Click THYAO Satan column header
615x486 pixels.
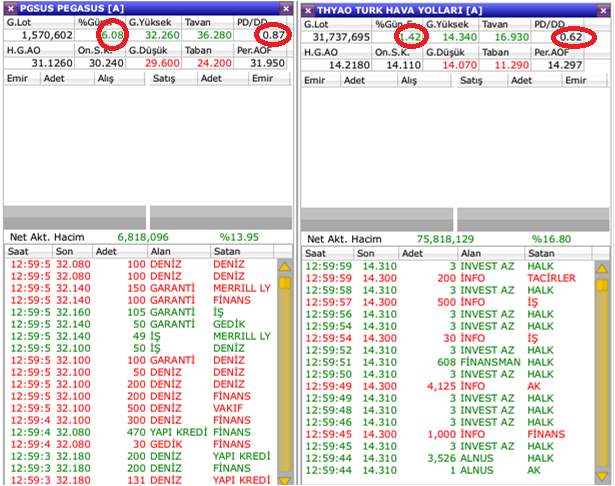pyautogui.click(x=559, y=253)
